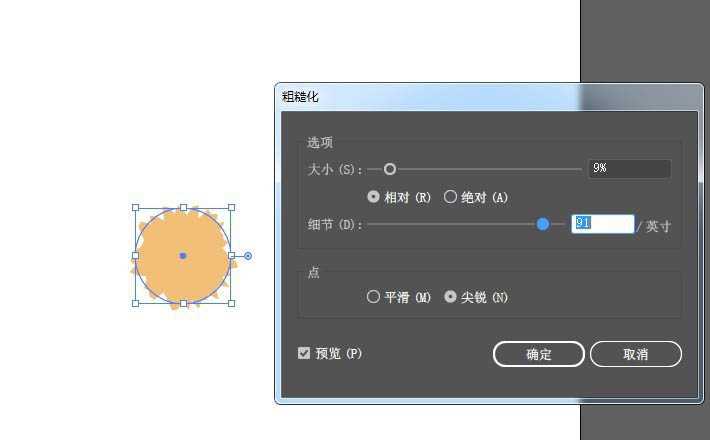Click the top-left bounding box handle
The height and width of the screenshot is (440, 710).
[135, 208]
